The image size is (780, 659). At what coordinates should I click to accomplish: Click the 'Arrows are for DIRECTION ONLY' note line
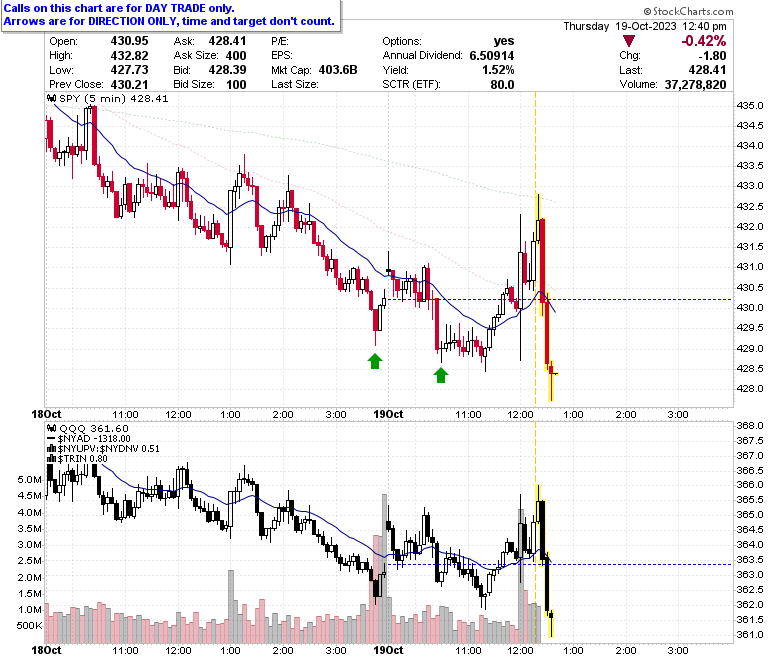click(169, 21)
